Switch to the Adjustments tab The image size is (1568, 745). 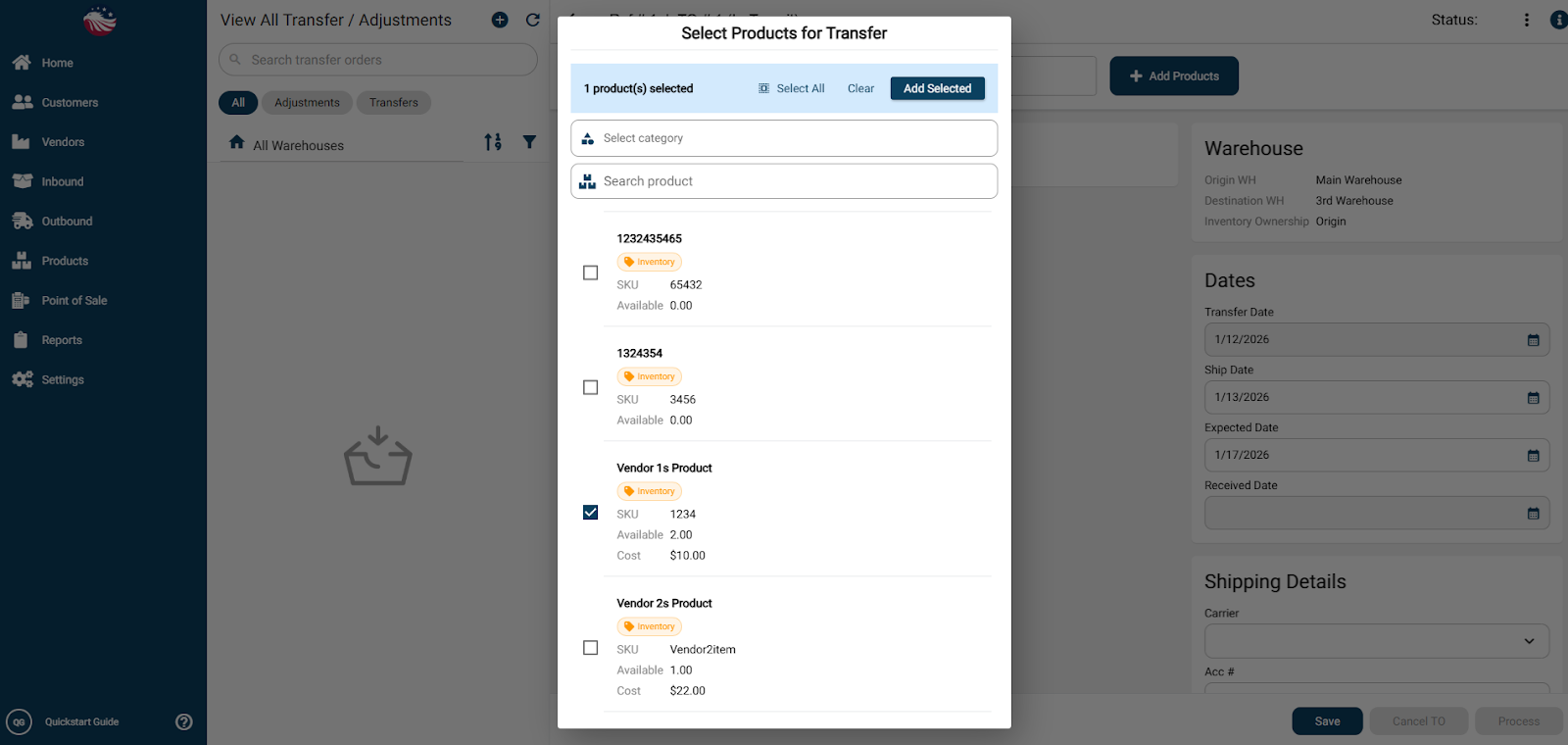tap(307, 103)
